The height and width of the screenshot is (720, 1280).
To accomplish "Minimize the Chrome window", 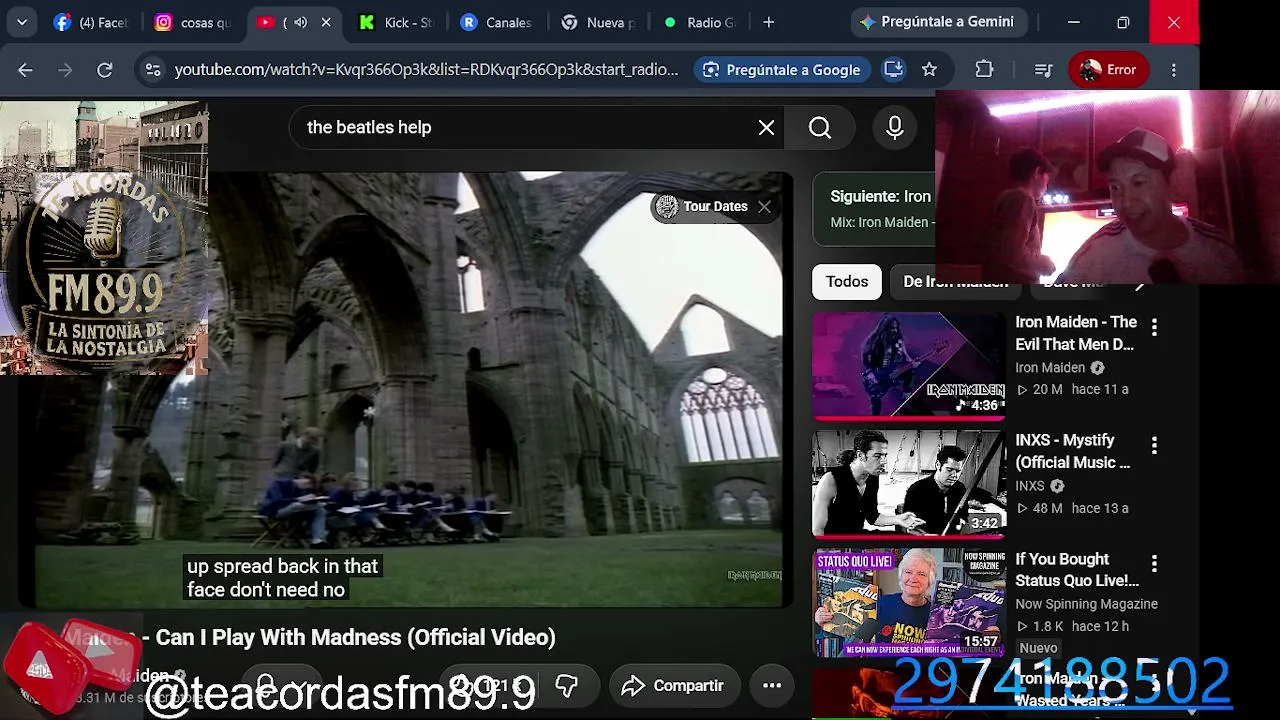I will (x=1073, y=22).
